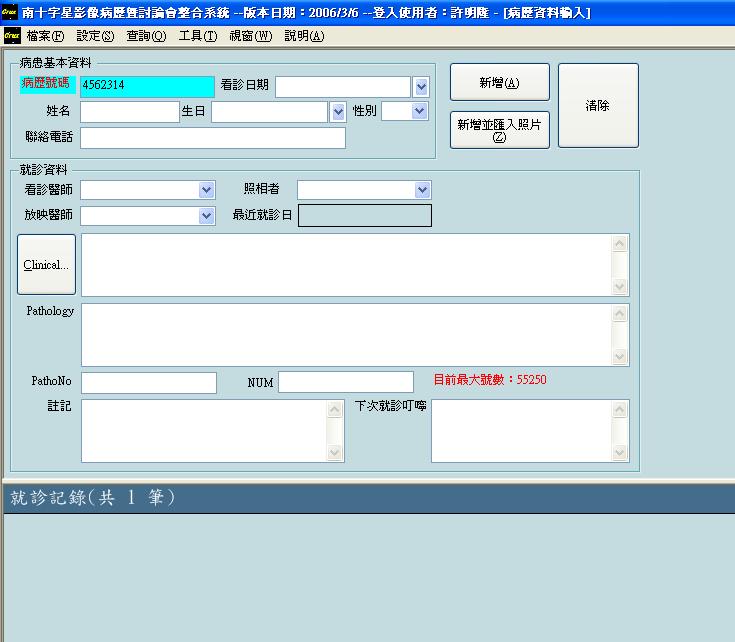Click the 姓名 input field
The width and height of the screenshot is (735, 642).
(x=130, y=112)
